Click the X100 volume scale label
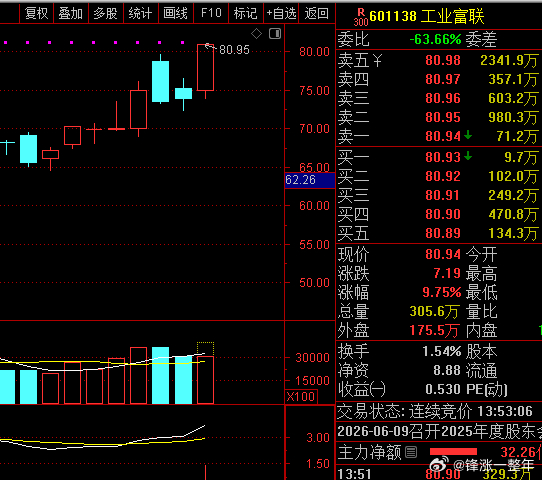 coord(301,397)
